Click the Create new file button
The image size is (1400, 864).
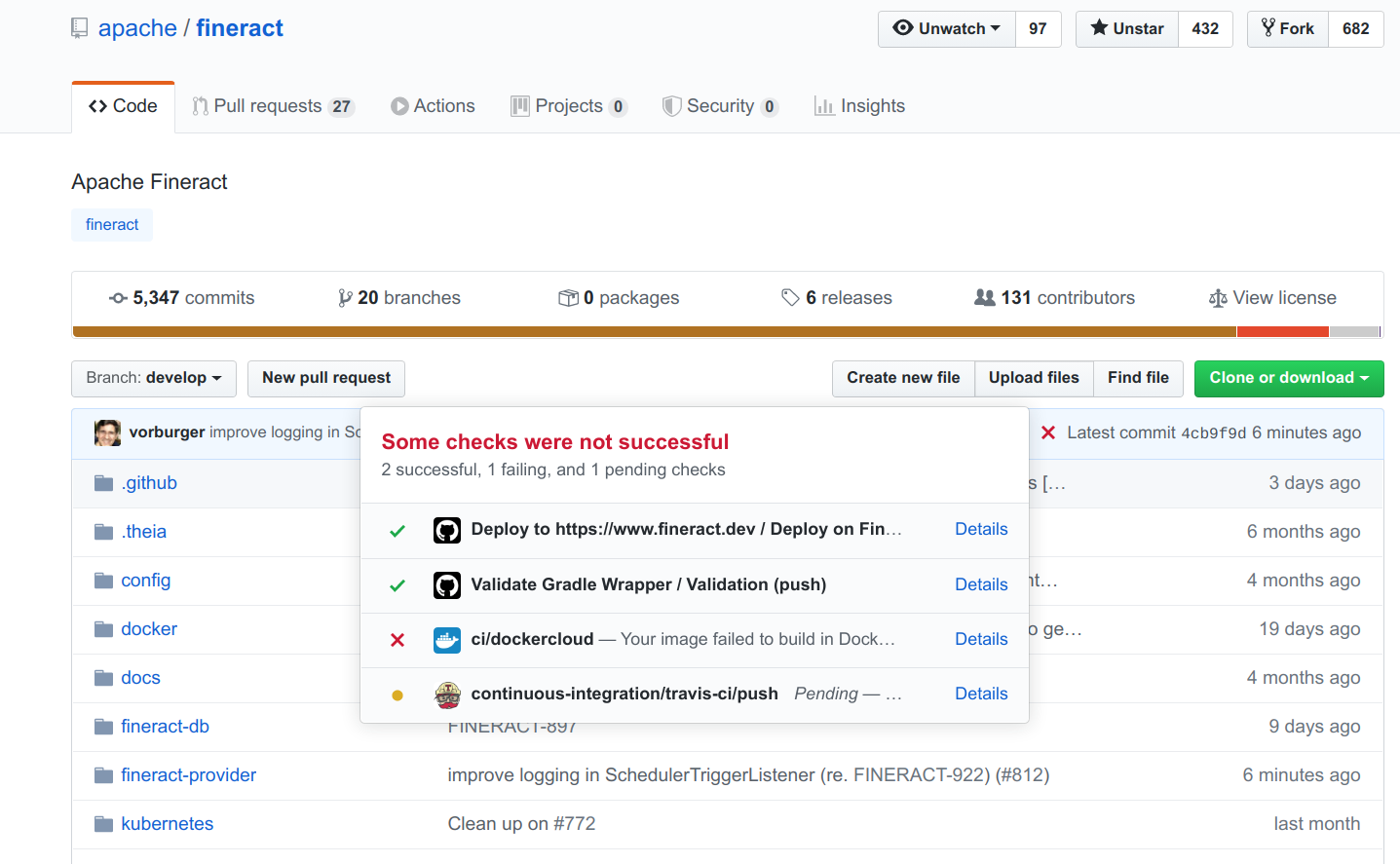(903, 379)
